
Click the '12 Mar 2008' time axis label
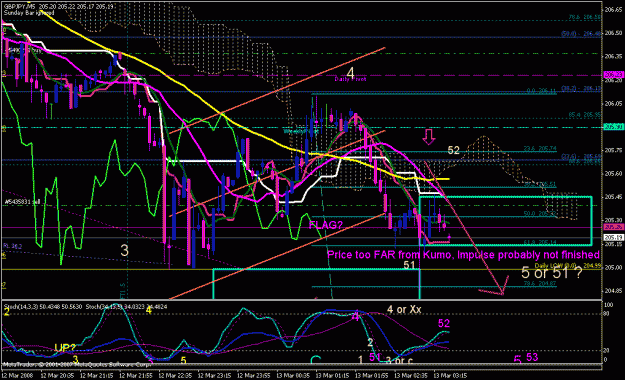click(x=18, y=375)
